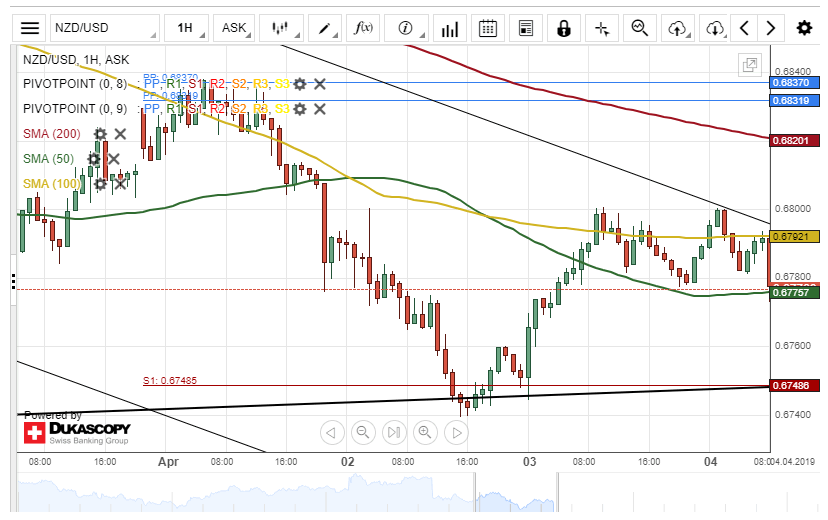Click the SMA (50) legend label
This screenshot has height=520, width=828.
[48, 159]
